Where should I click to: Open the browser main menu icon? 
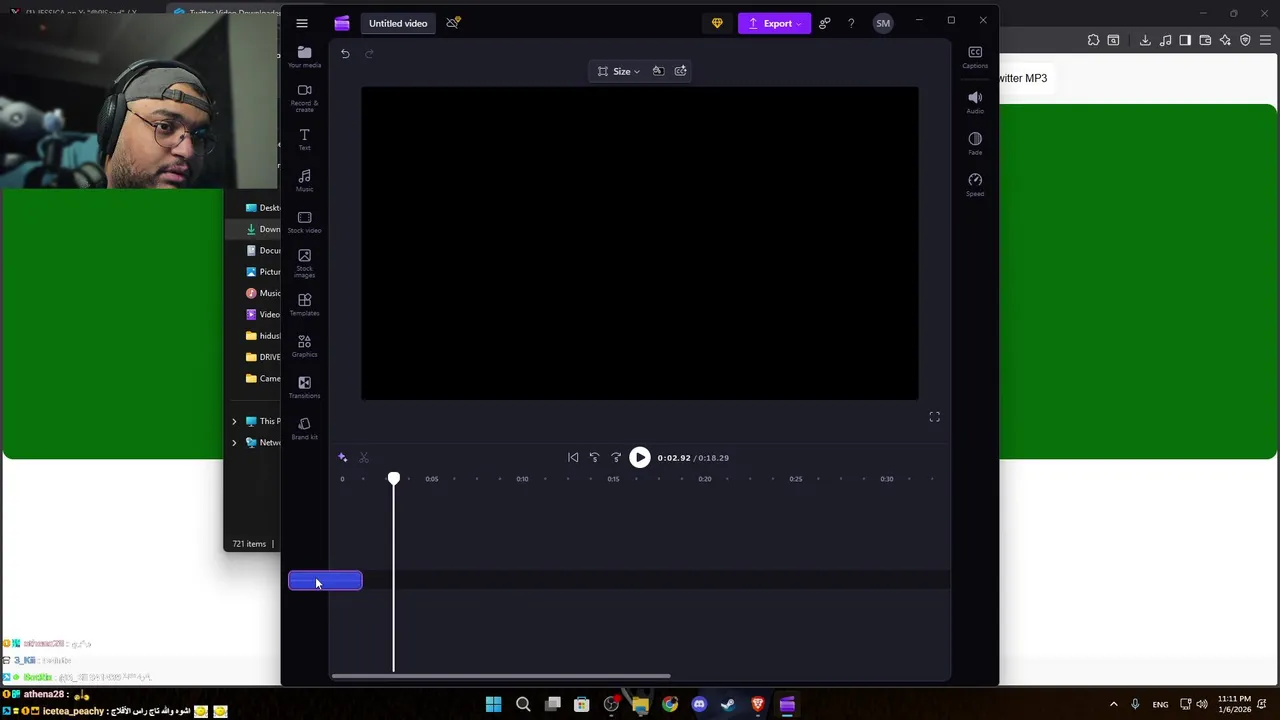1265,40
